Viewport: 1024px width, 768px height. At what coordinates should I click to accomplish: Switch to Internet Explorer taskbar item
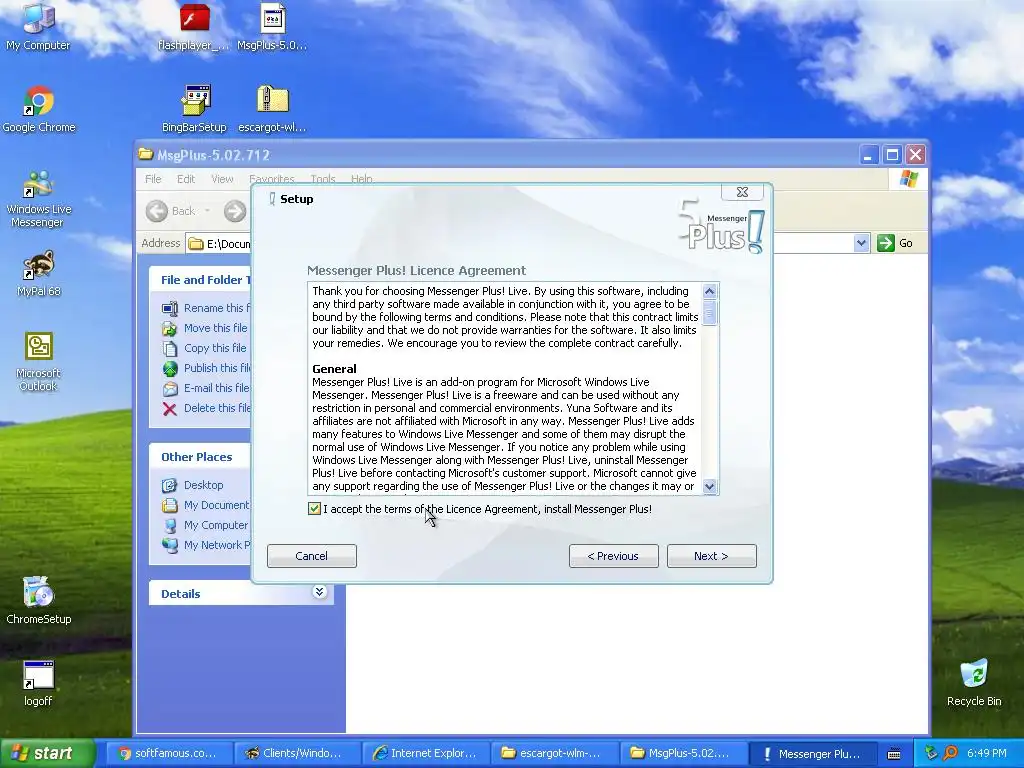tap(426, 754)
